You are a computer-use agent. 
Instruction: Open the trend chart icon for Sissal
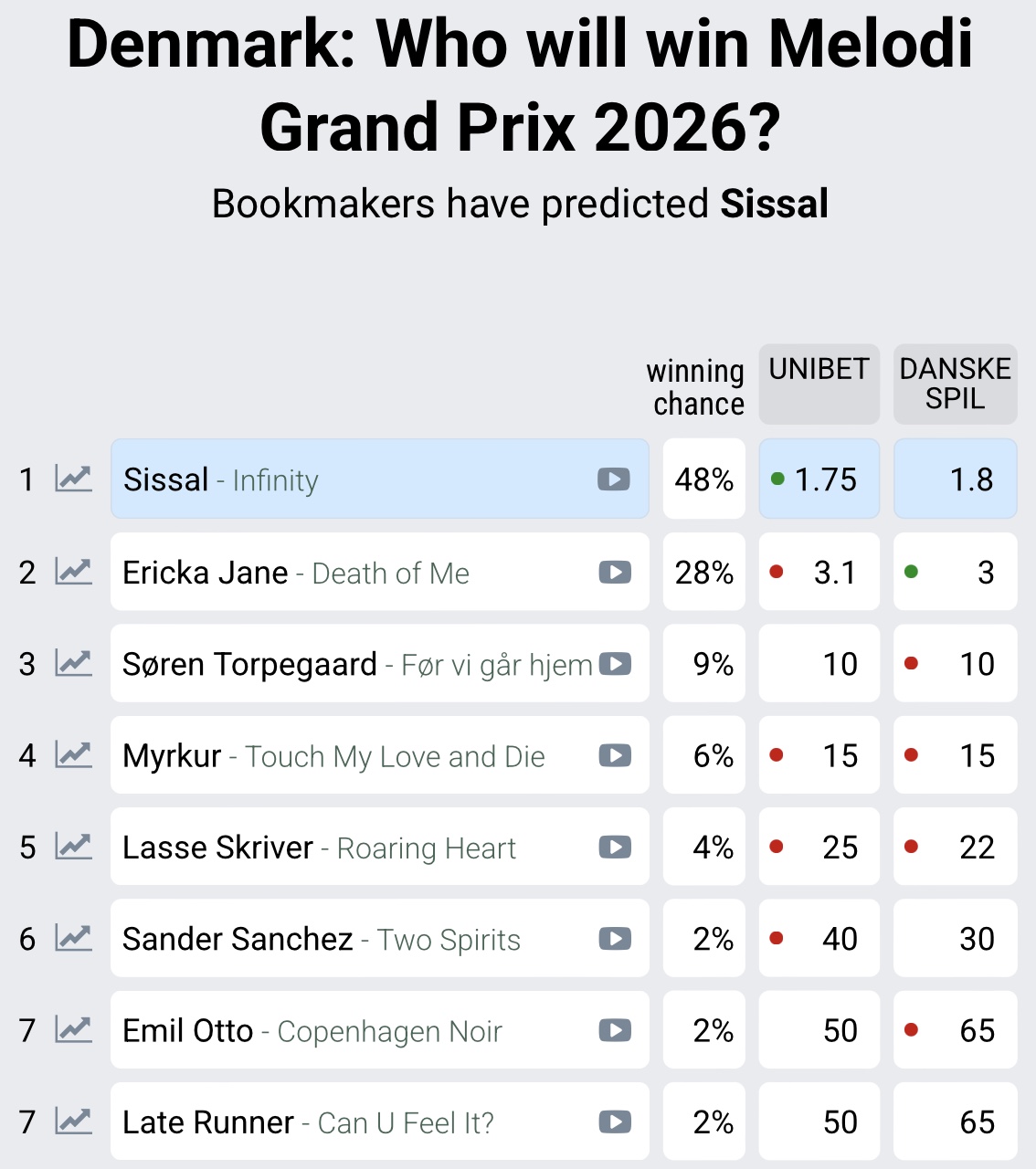(x=73, y=479)
